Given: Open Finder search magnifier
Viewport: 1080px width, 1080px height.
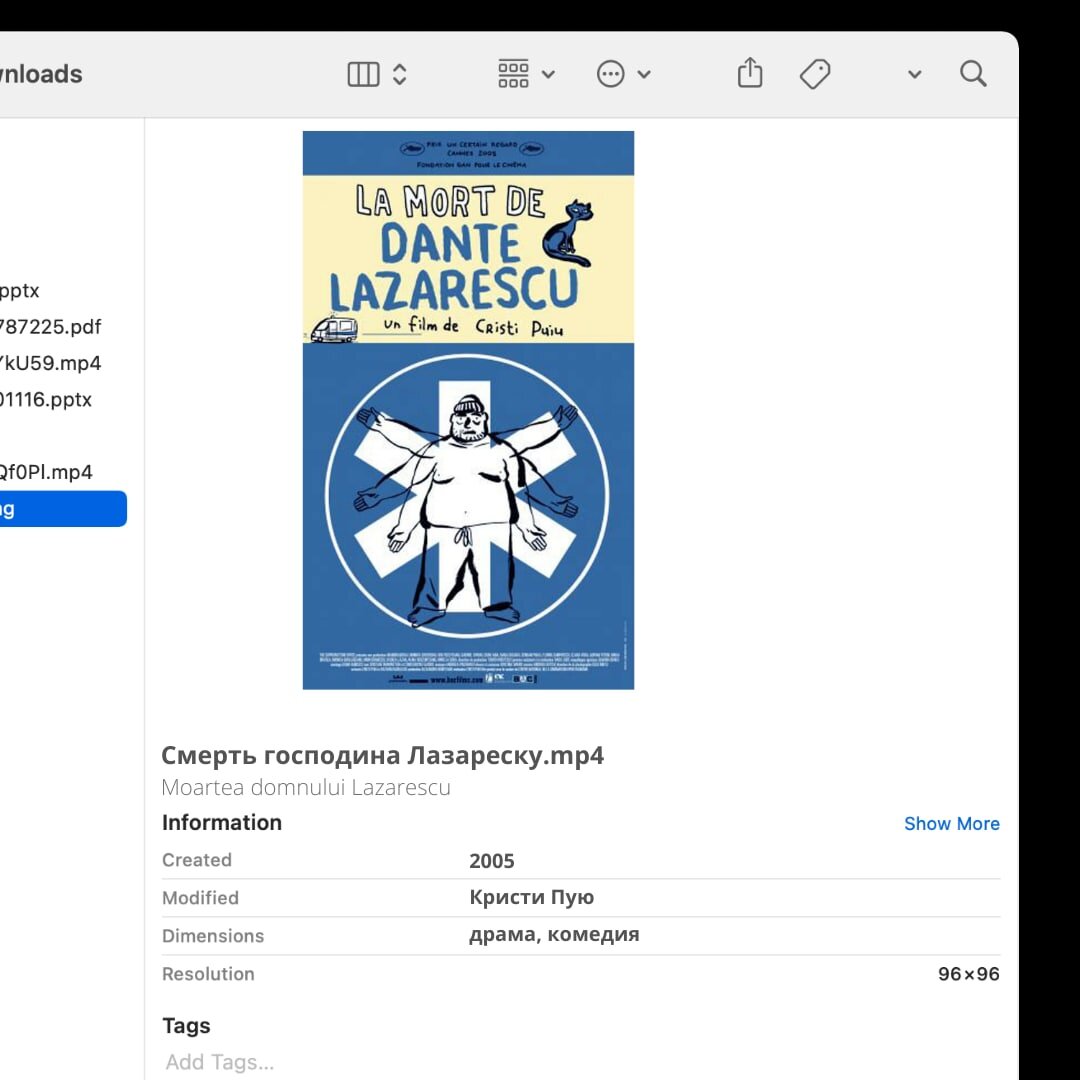Looking at the screenshot, I should coord(973,74).
